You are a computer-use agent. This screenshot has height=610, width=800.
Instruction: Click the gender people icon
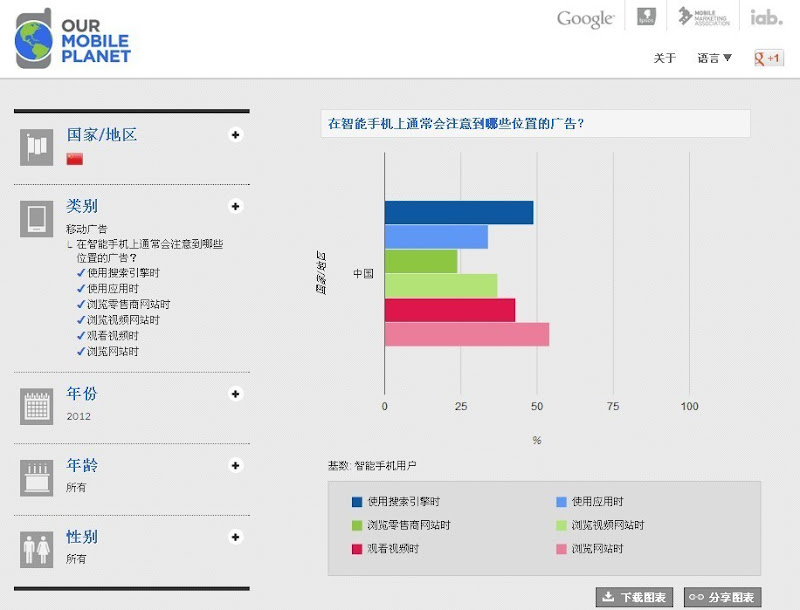tap(37, 549)
